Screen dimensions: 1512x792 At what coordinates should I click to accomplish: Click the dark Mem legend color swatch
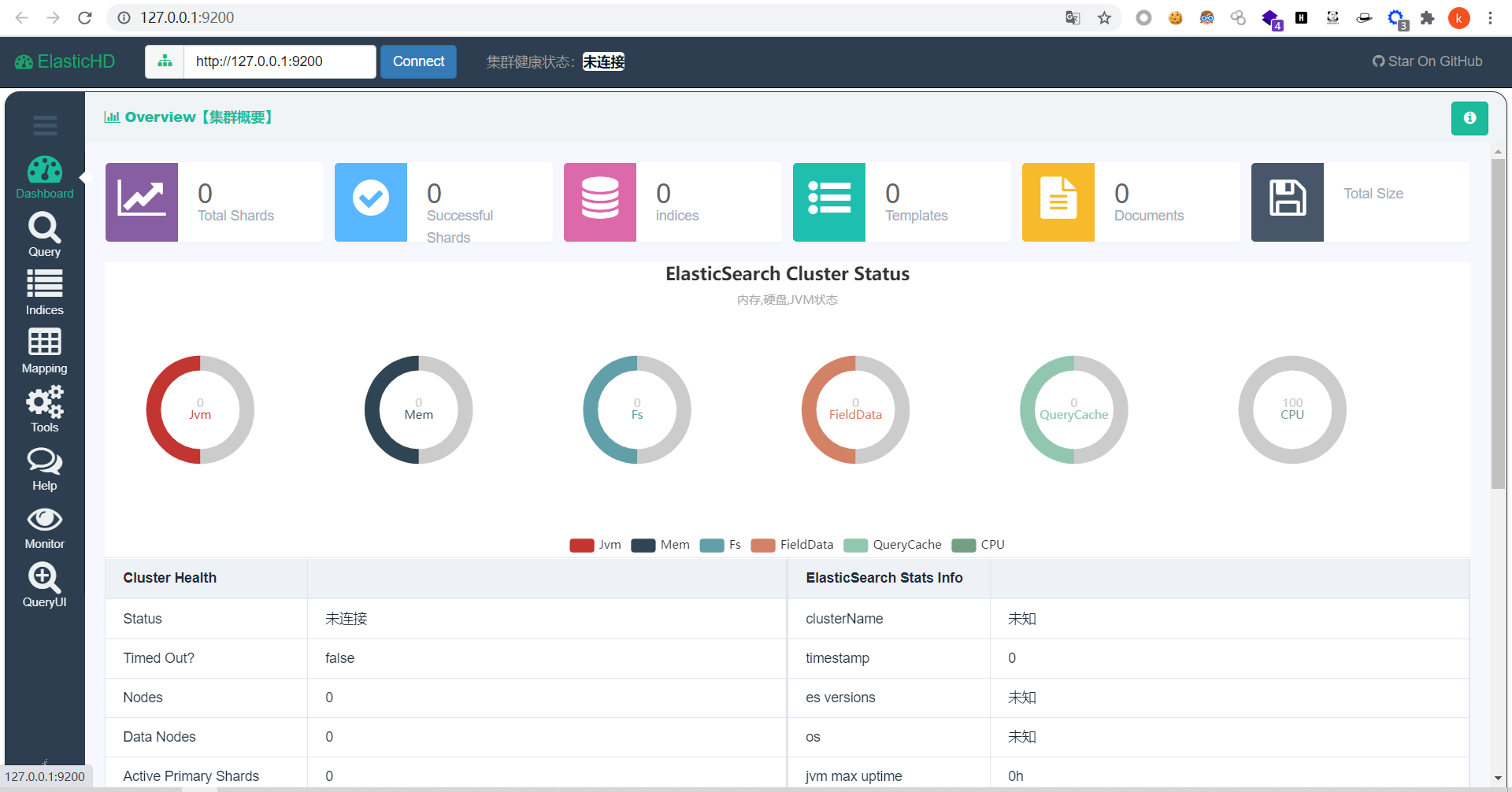643,545
